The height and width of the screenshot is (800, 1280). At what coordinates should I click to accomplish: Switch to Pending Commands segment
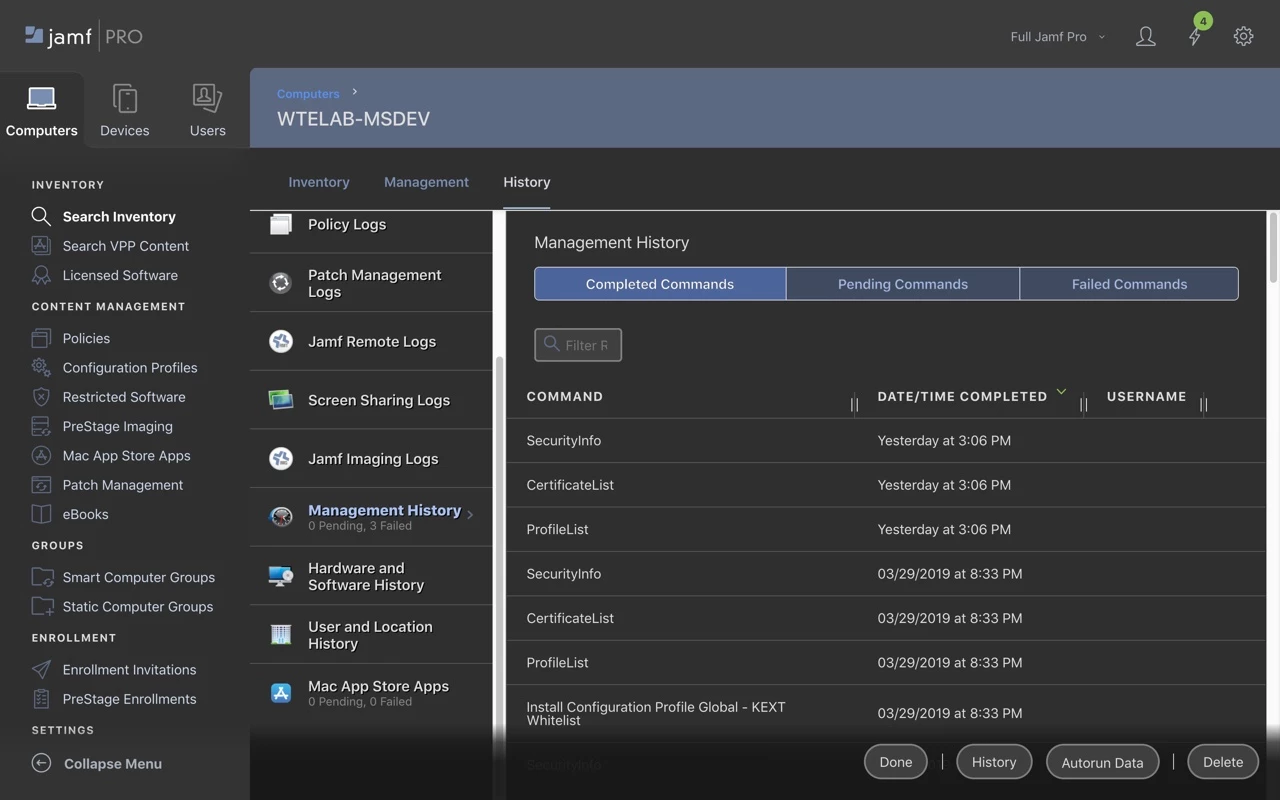coord(903,284)
